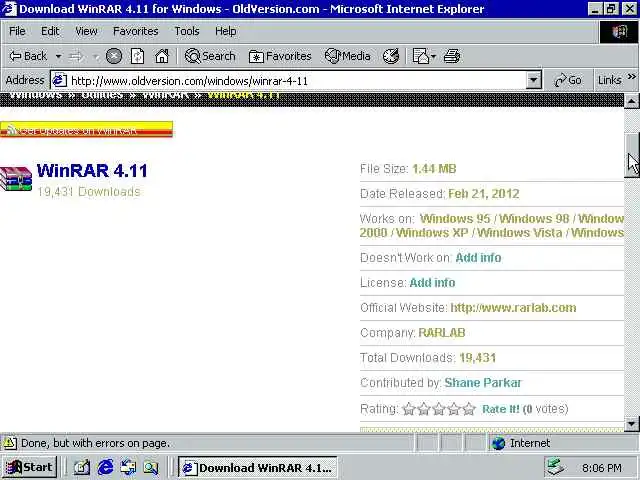Expand the Mail dropdown arrow
The height and width of the screenshot is (480, 640).
tap(433, 56)
